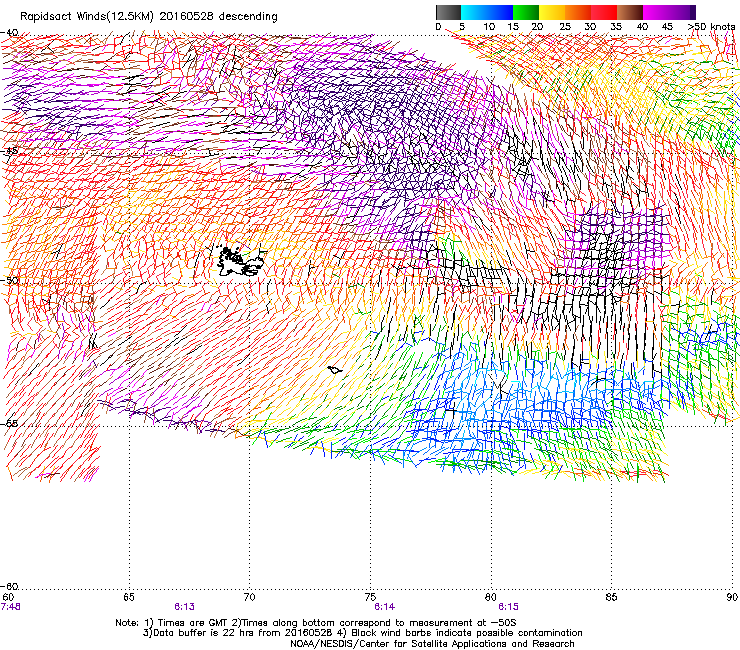Click the -45 latitude axis label
The height and width of the screenshot is (650, 740).
point(10,151)
